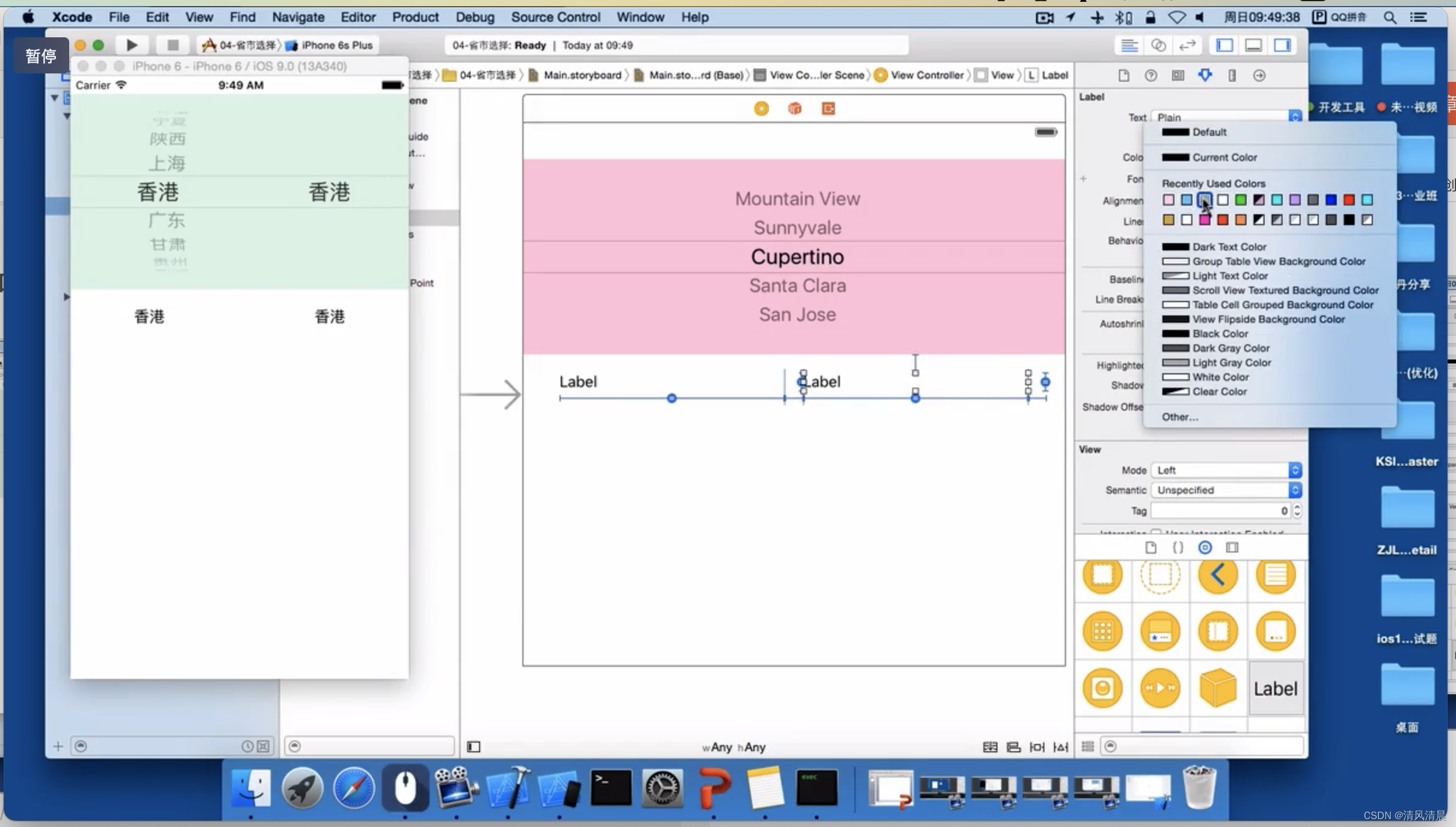Viewport: 1456px width, 827px height.
Task: Show the Version editor
Action: click(x=1187, y=45)
